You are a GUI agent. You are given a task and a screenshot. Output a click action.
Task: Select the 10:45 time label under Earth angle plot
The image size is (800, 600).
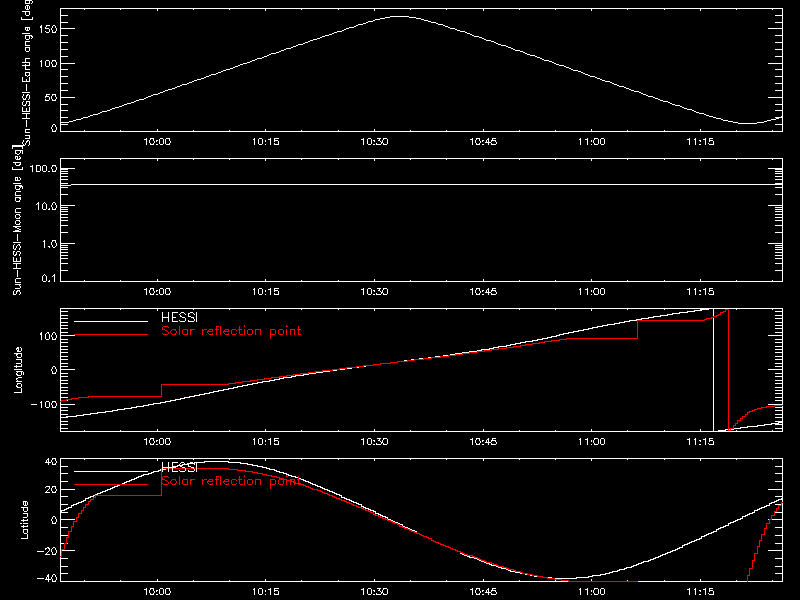click(483, 142)
